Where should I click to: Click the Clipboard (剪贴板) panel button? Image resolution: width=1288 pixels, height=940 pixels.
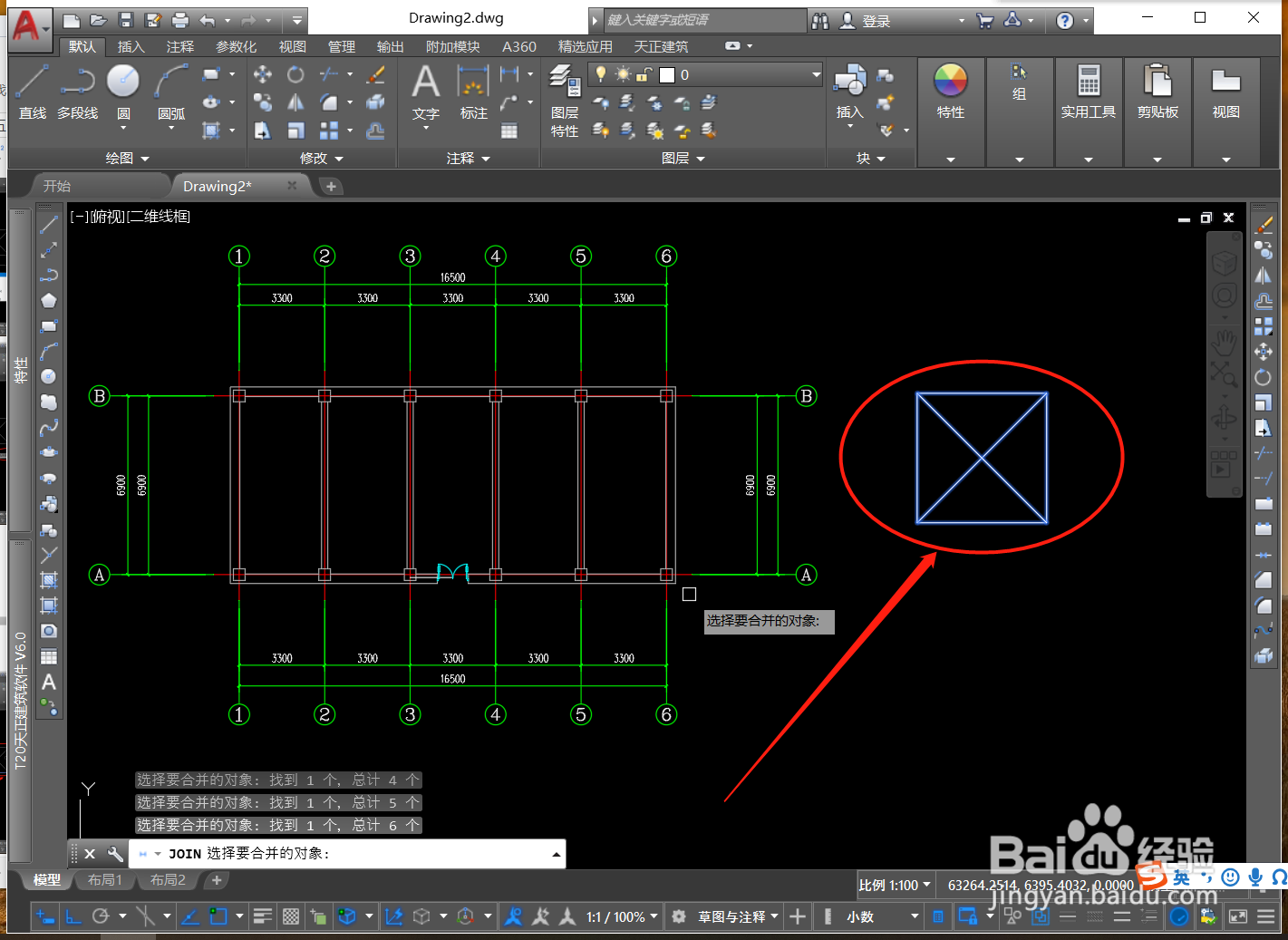(1157, 111)
